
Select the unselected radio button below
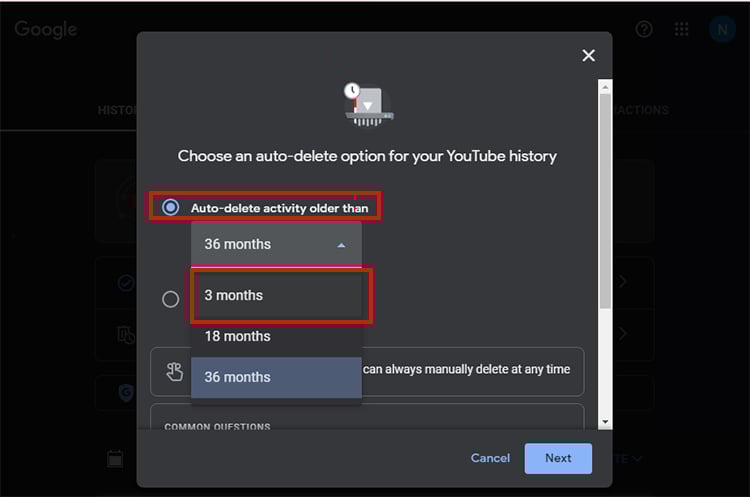pyautogui.click(x=171, y=298)
